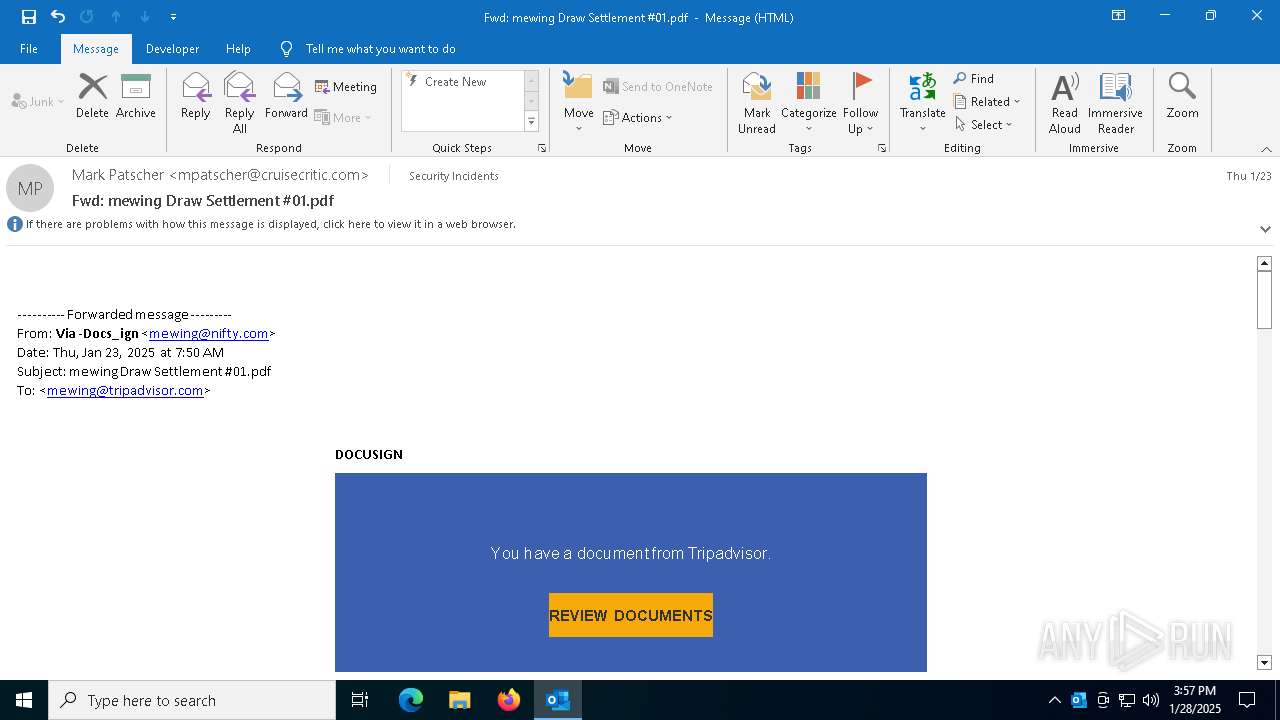Flag the message with Follow Up
This screenshot has height=720, width=1280.
[860, 102]
